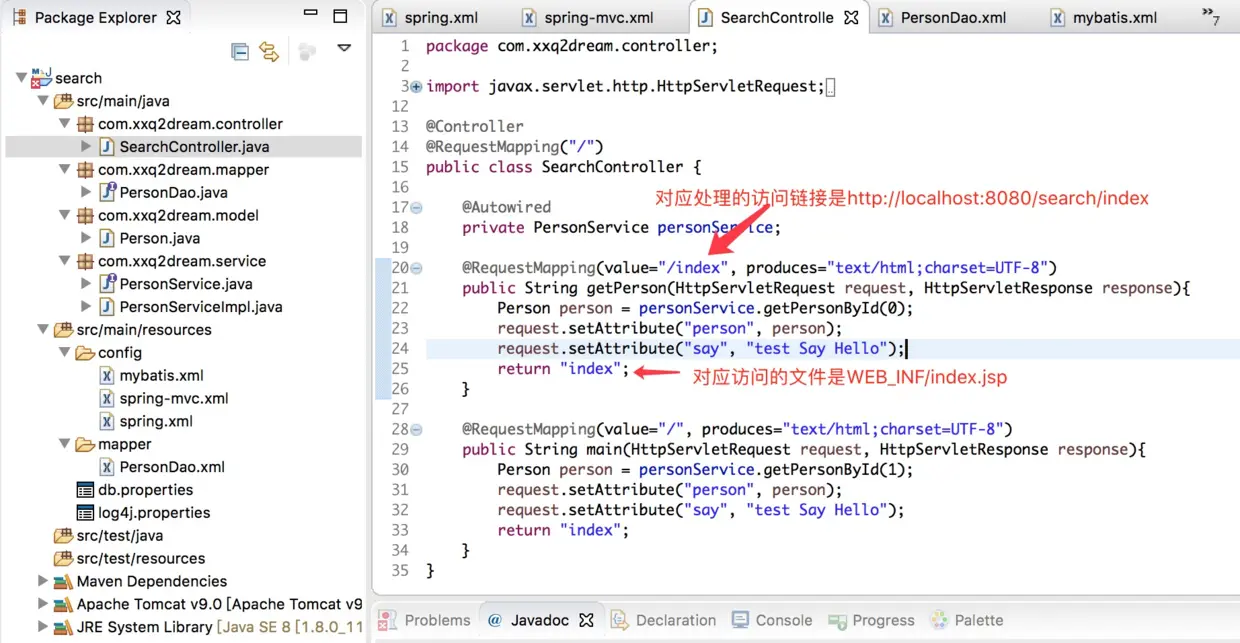Viewport: 1240px width, 643px height.
Task: Open the Progress view tab
Action: pos(871,620)
